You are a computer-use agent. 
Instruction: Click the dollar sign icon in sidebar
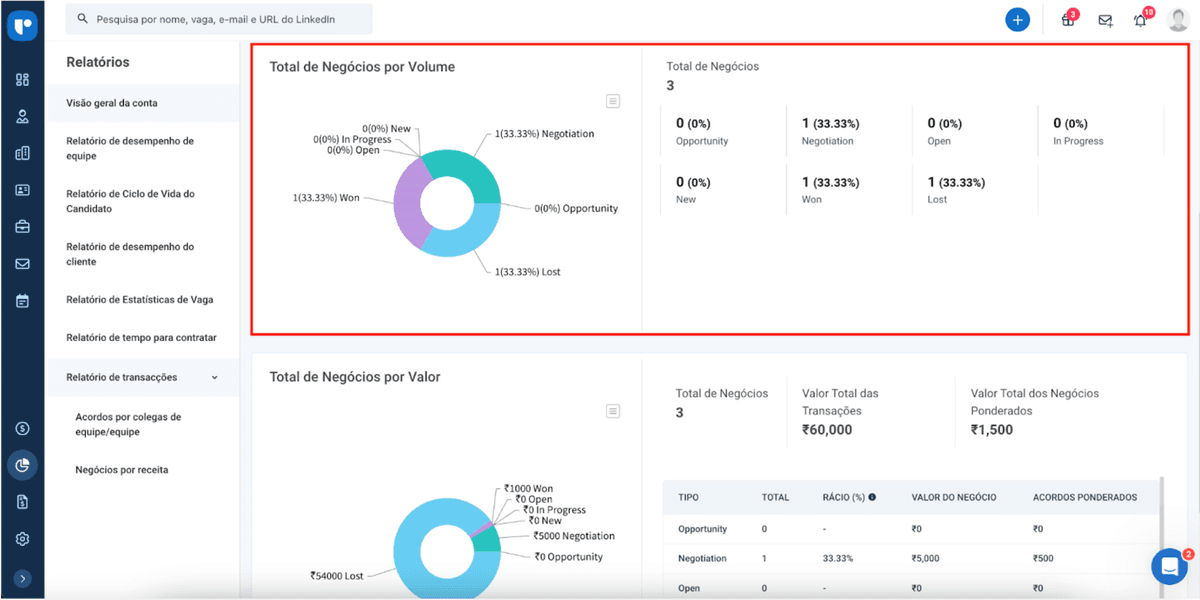coord(22,428)
